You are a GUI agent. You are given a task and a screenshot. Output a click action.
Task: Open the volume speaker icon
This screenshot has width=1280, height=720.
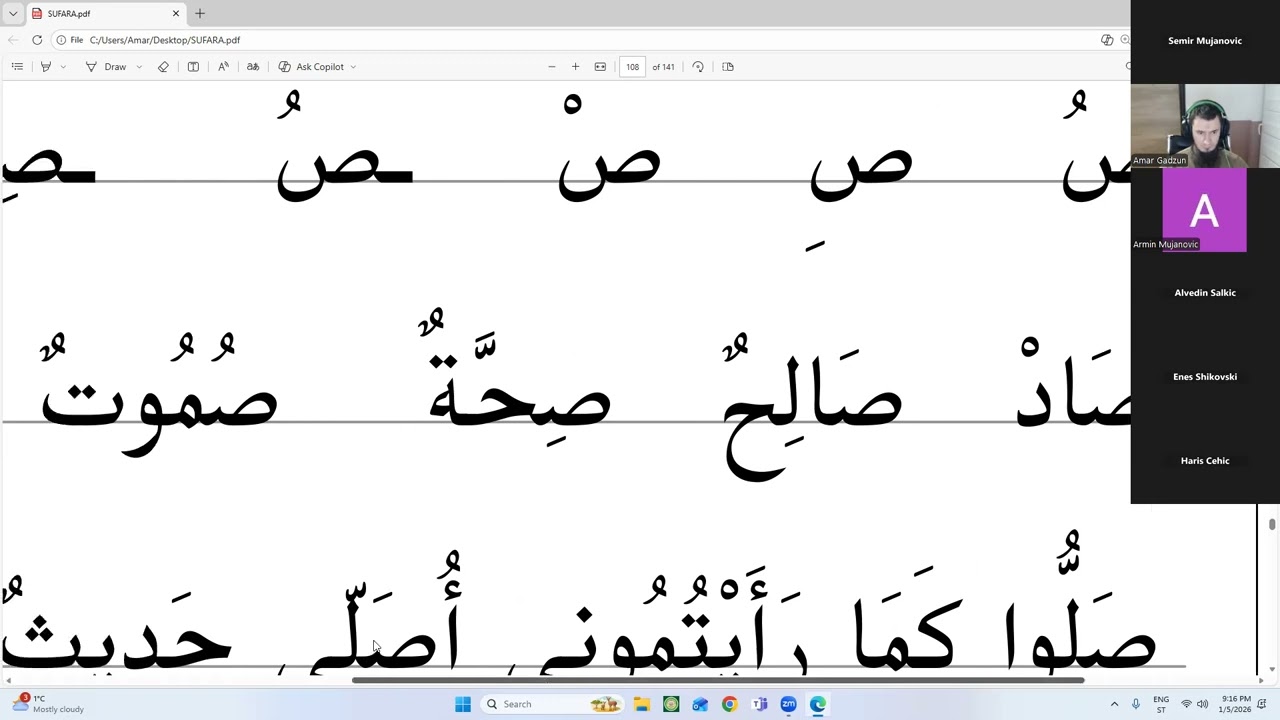pyautogui.click(x=1203, y=704)
